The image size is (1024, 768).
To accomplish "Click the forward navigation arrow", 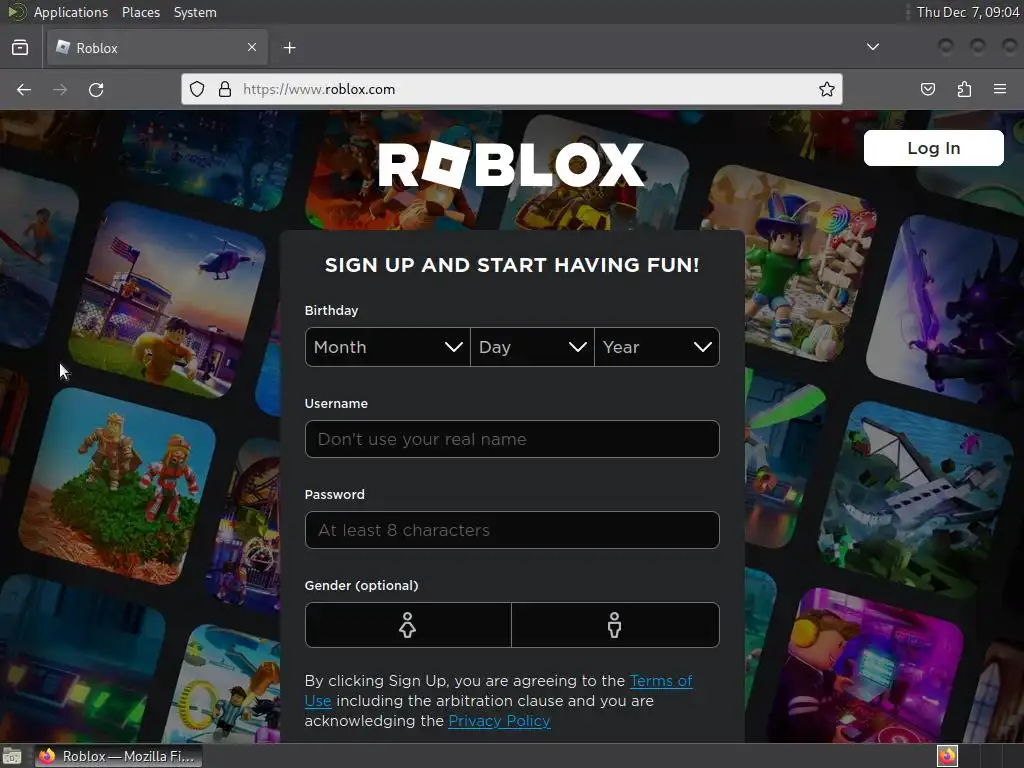I will tap(60, 89).
